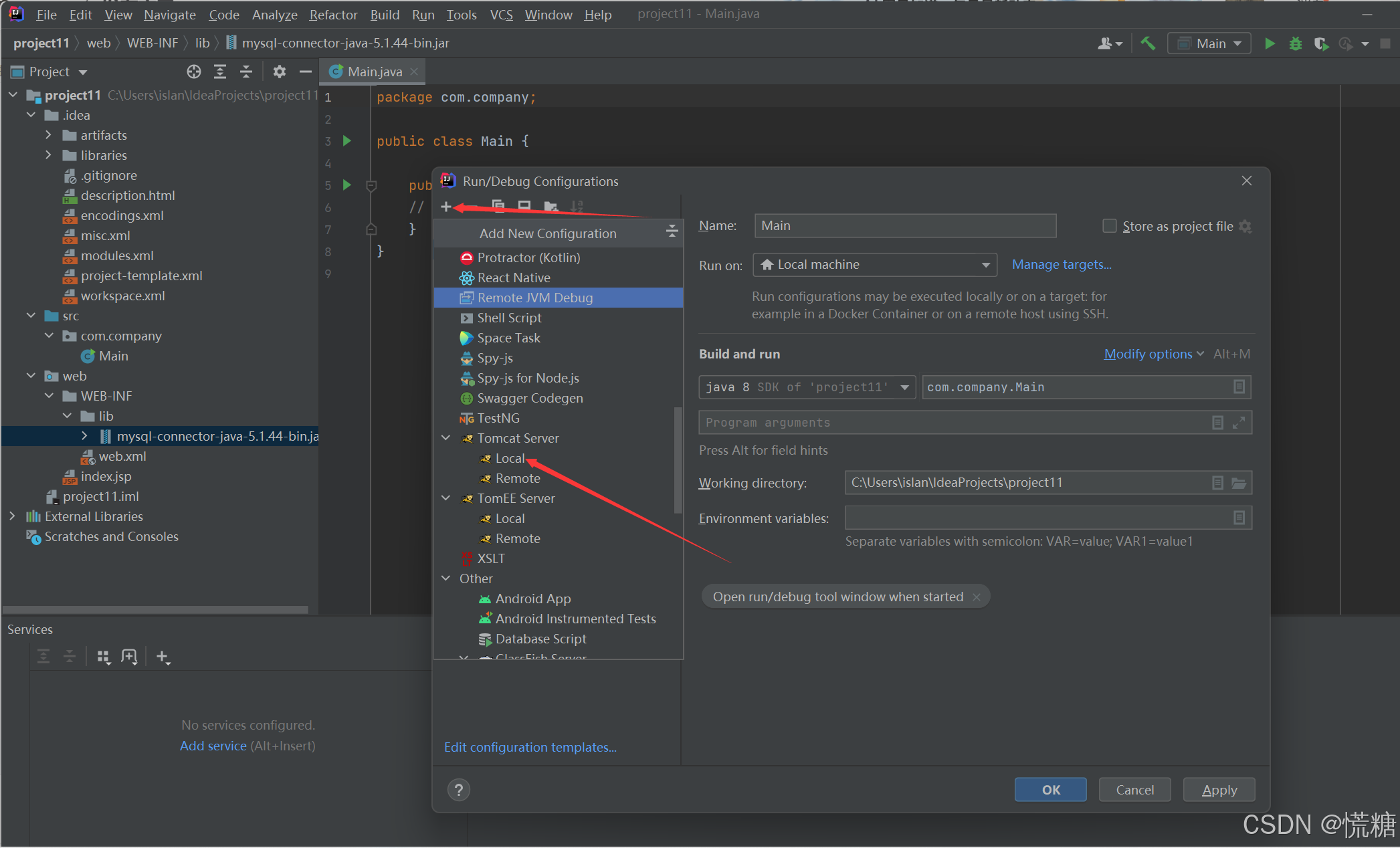Image resolution: width=1400 pixels, height=848 pixels.
Task: Click the copy configuration icon in dialog
Action: 498,206
